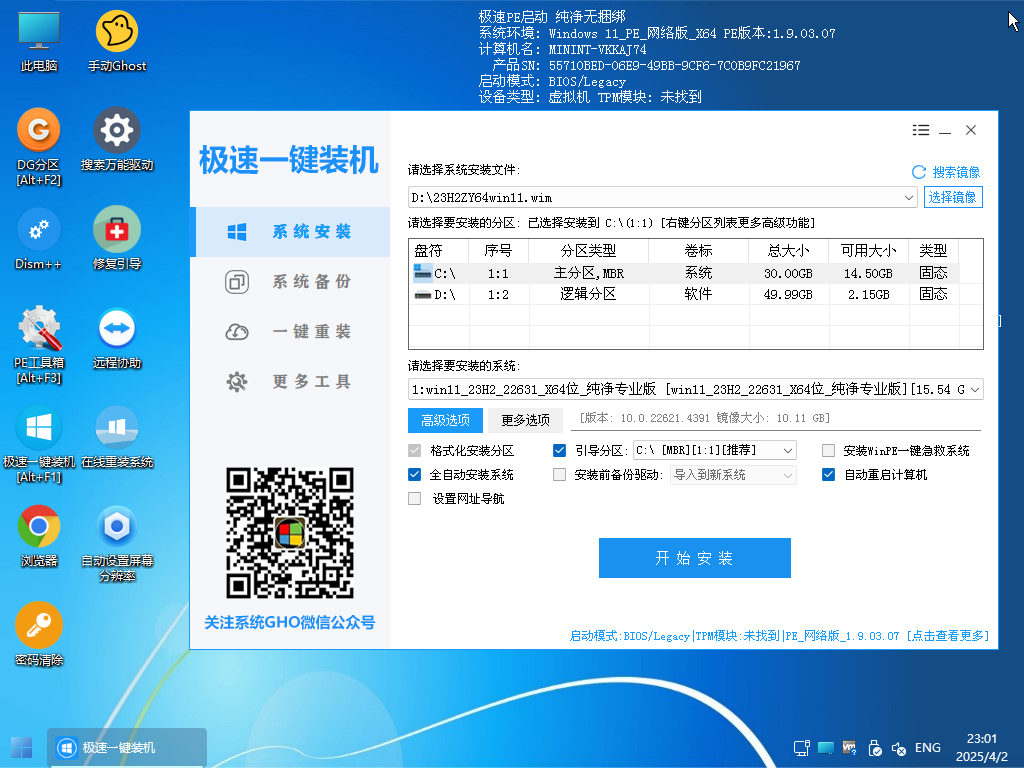Click the blue monitor tray icon
The image size is (1024, 768).
point(825,748)
